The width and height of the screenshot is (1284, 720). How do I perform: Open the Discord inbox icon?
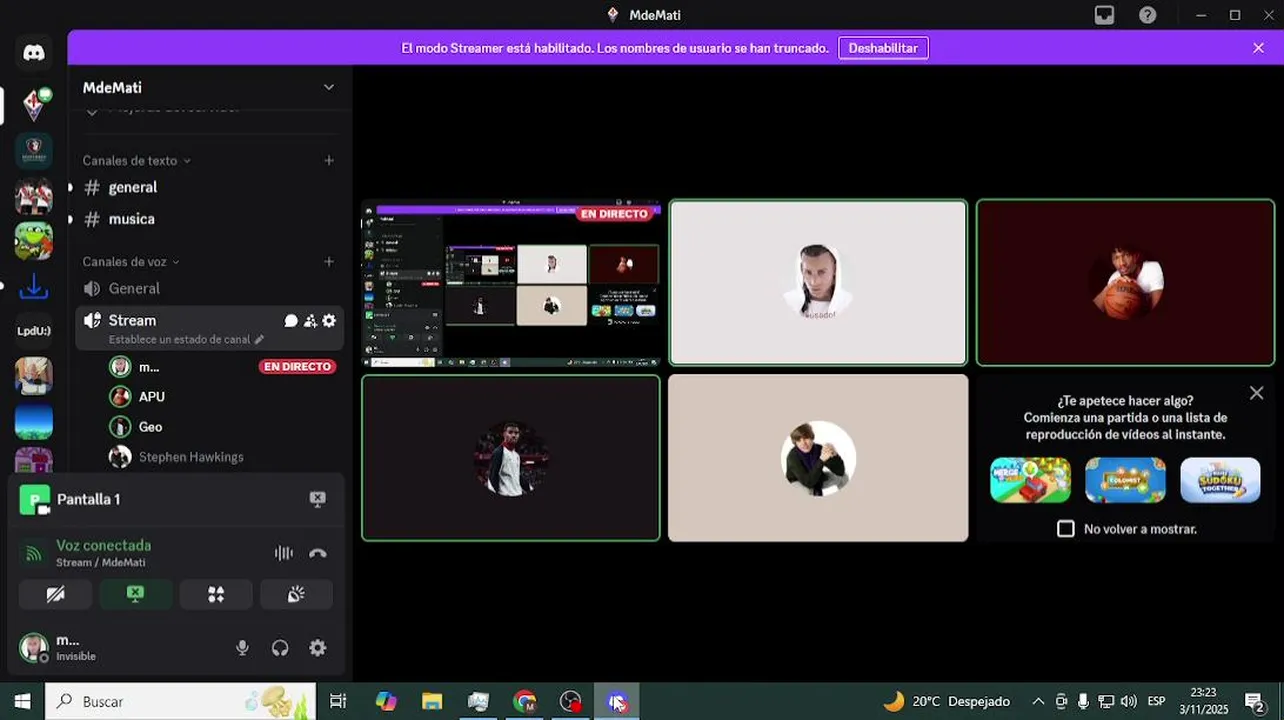(1104, 15)
